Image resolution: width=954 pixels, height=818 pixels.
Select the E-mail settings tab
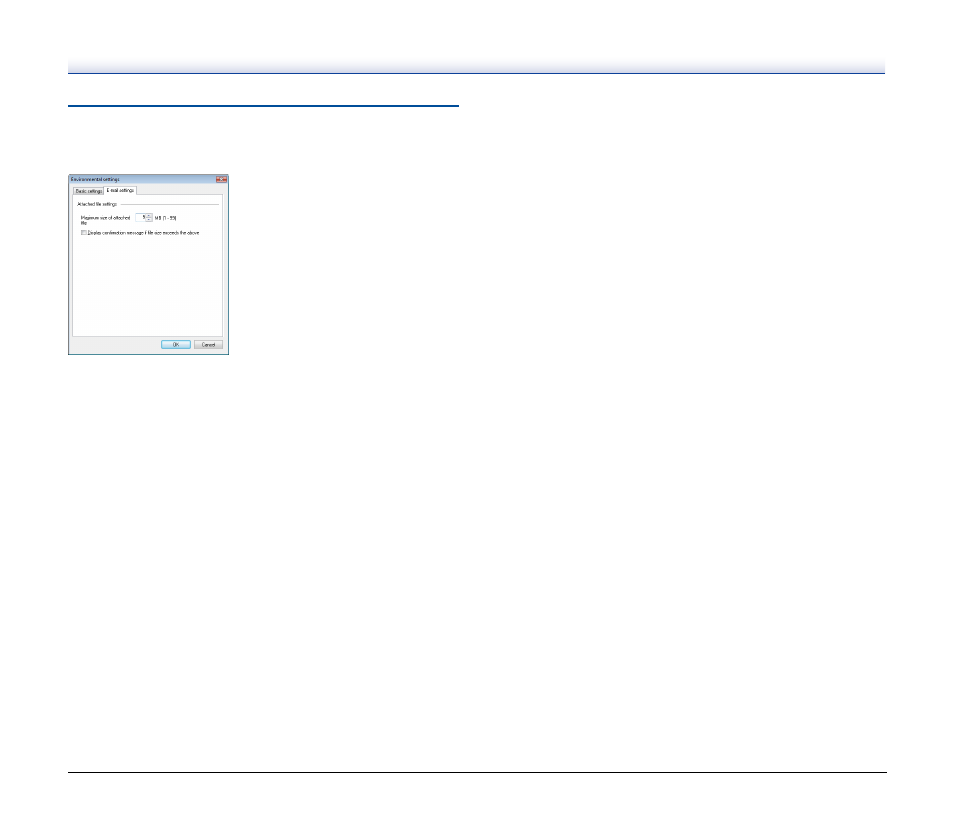120,191
